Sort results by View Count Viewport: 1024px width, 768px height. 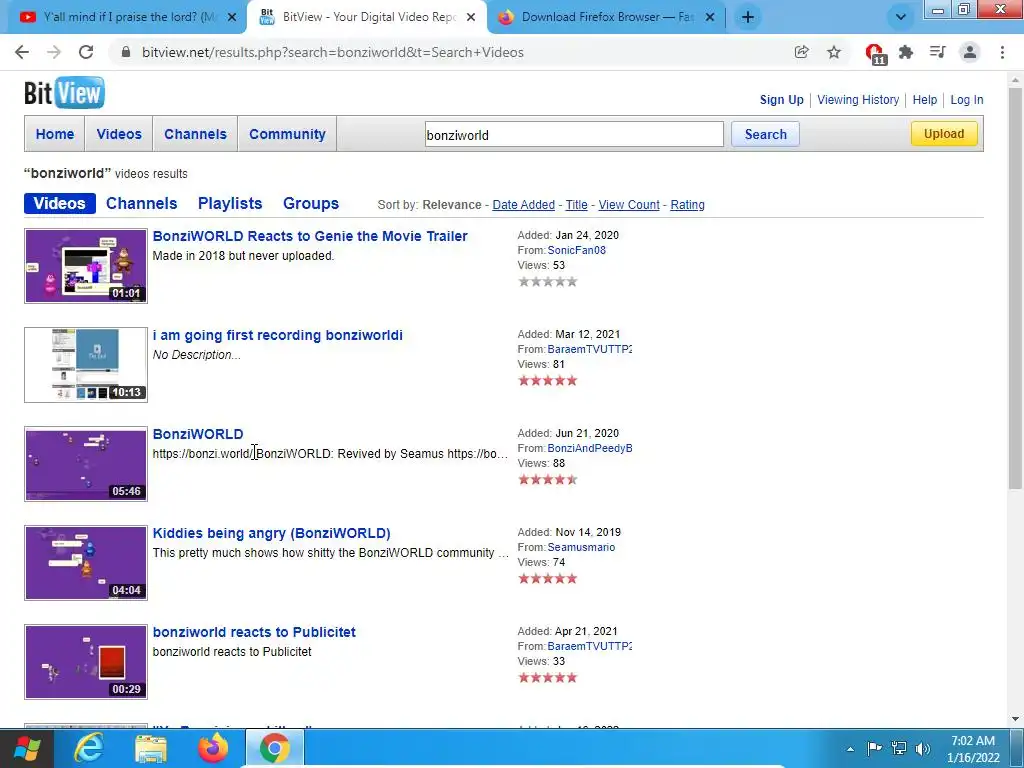(629, 204)
